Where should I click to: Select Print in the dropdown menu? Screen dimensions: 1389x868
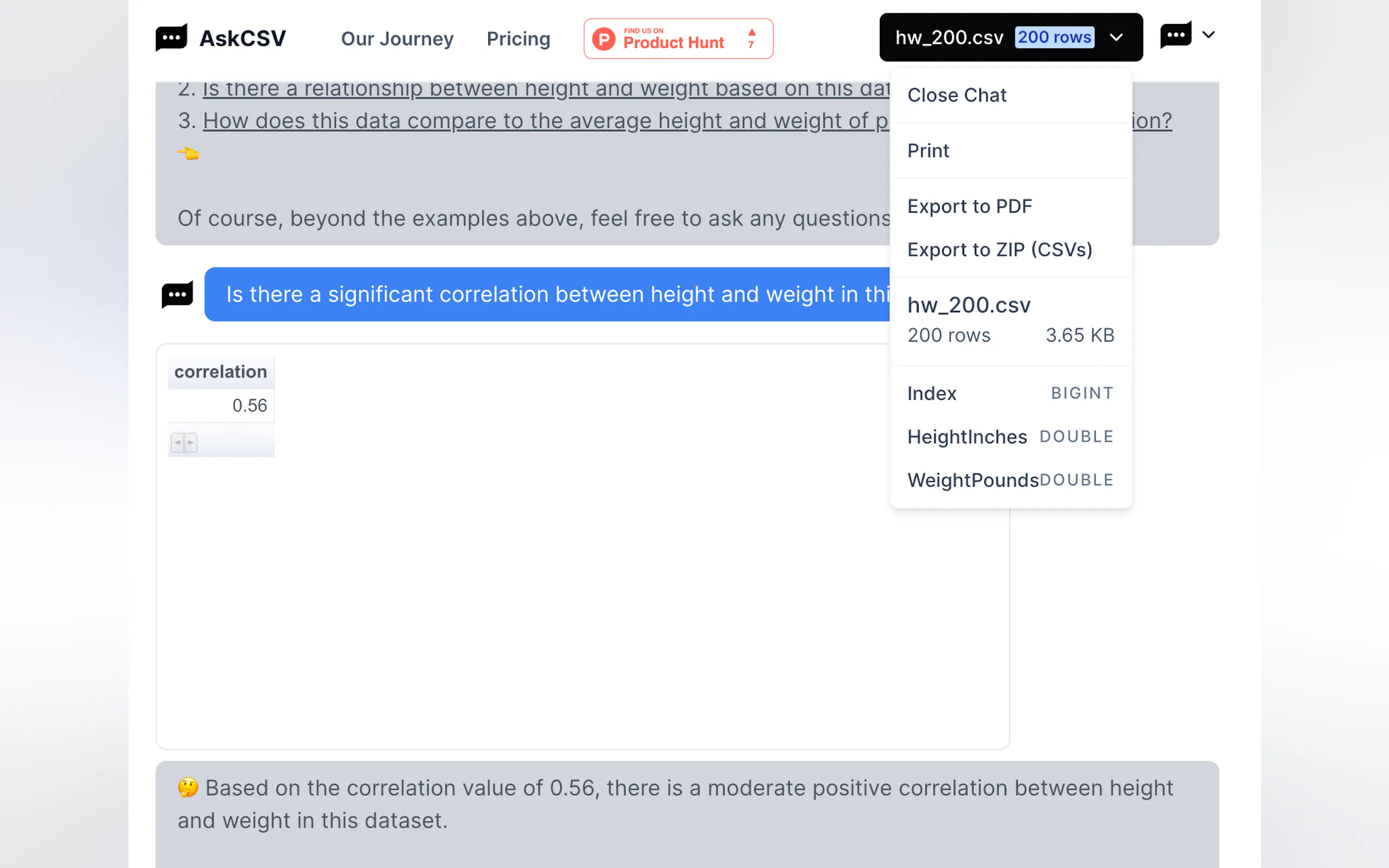click(x=928, y=151)
